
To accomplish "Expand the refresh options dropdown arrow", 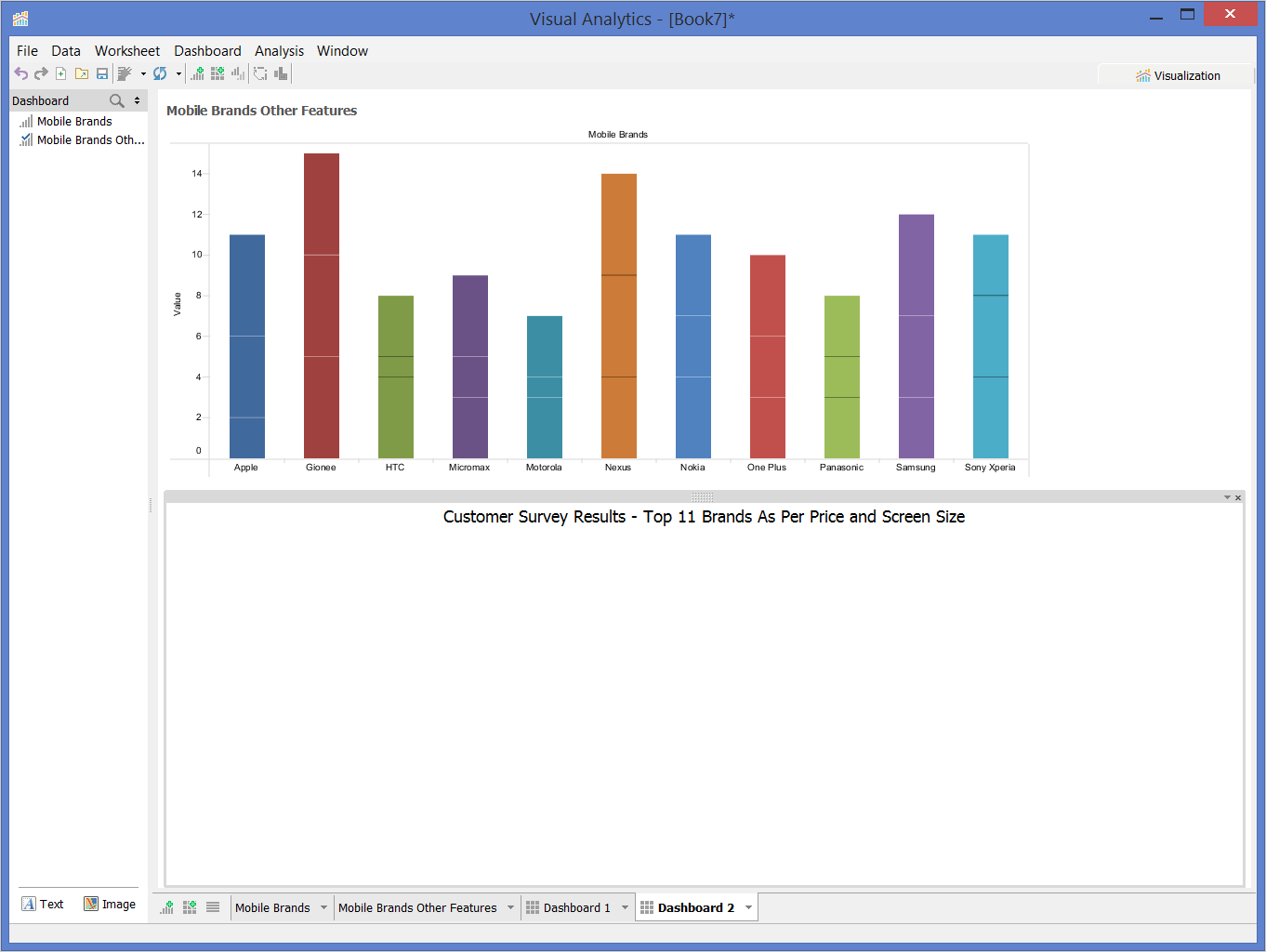I will click(x=178, y=74).
